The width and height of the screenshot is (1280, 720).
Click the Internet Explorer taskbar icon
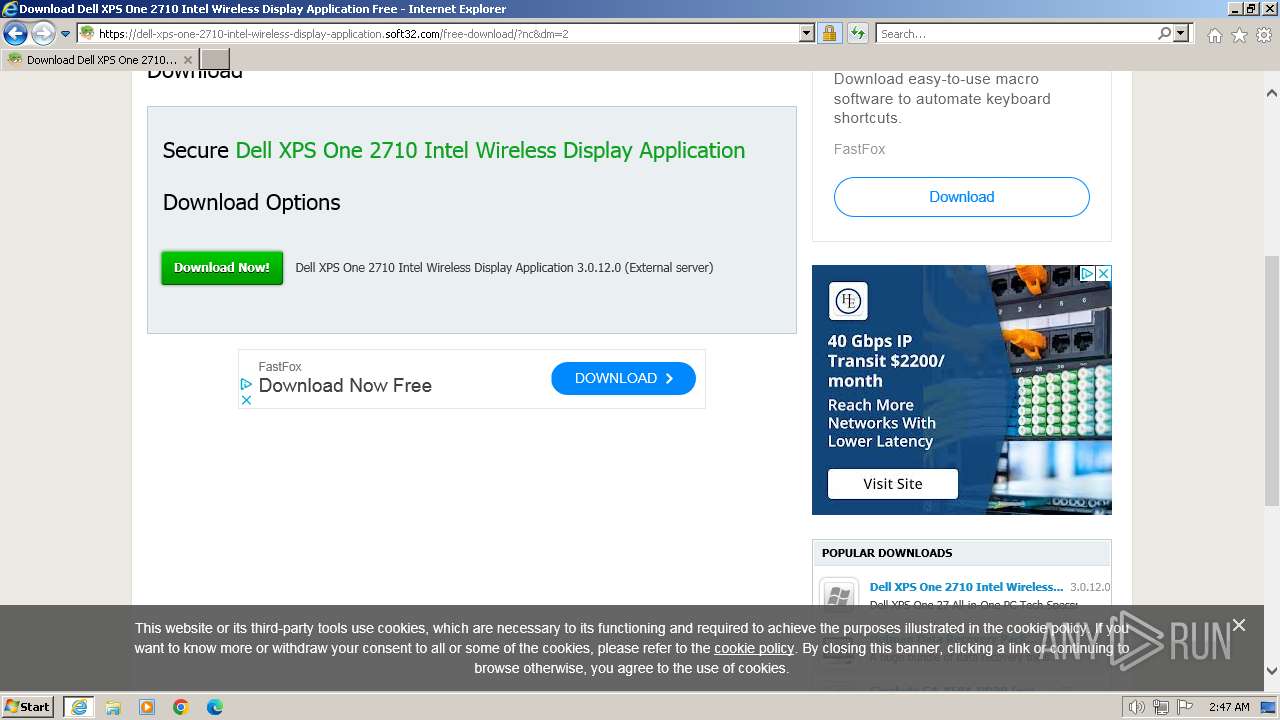78,707
